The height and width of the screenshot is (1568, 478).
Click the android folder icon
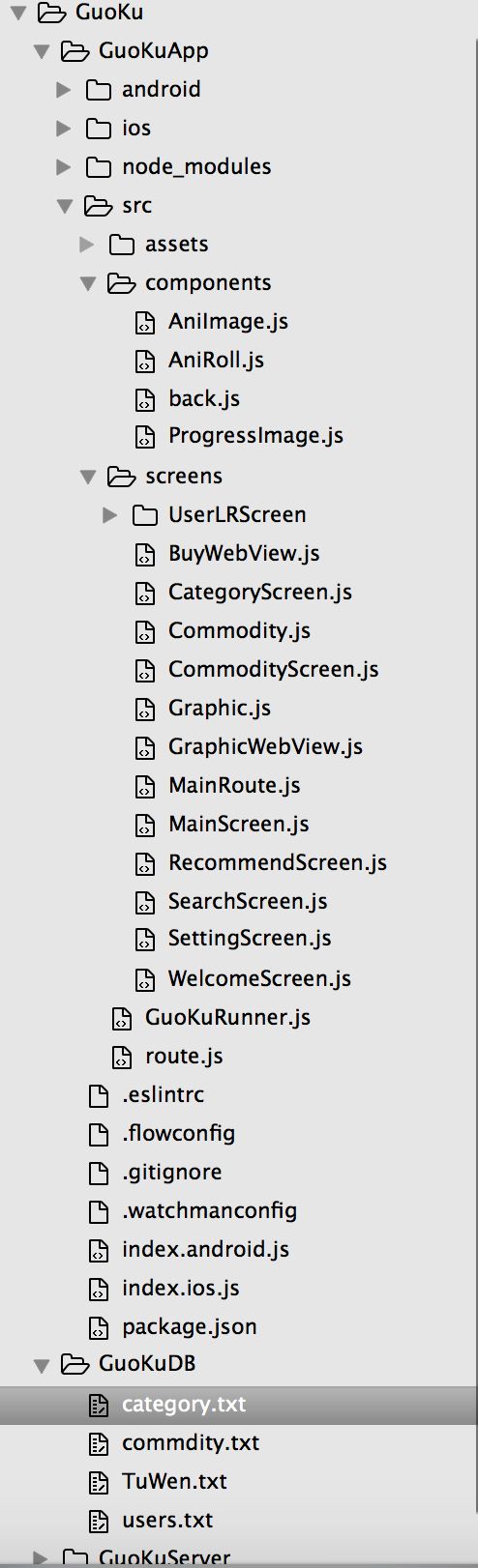(98, 90)
